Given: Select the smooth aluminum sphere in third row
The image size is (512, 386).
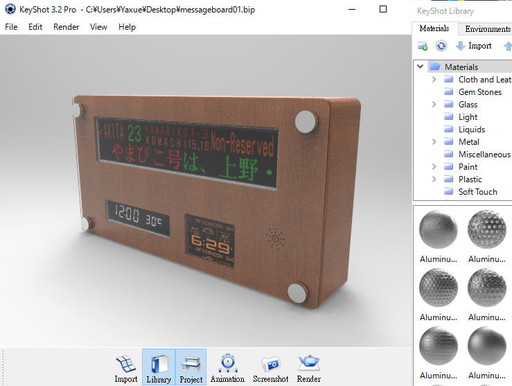Looking at the screenshot, I should click(x=487, y=346).
